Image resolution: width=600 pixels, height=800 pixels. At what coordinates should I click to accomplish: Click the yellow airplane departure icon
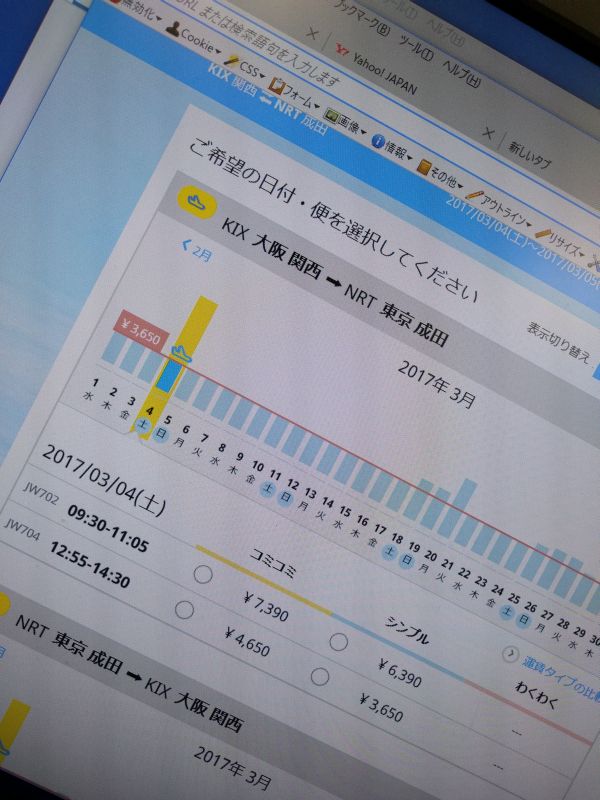(196, 203)
